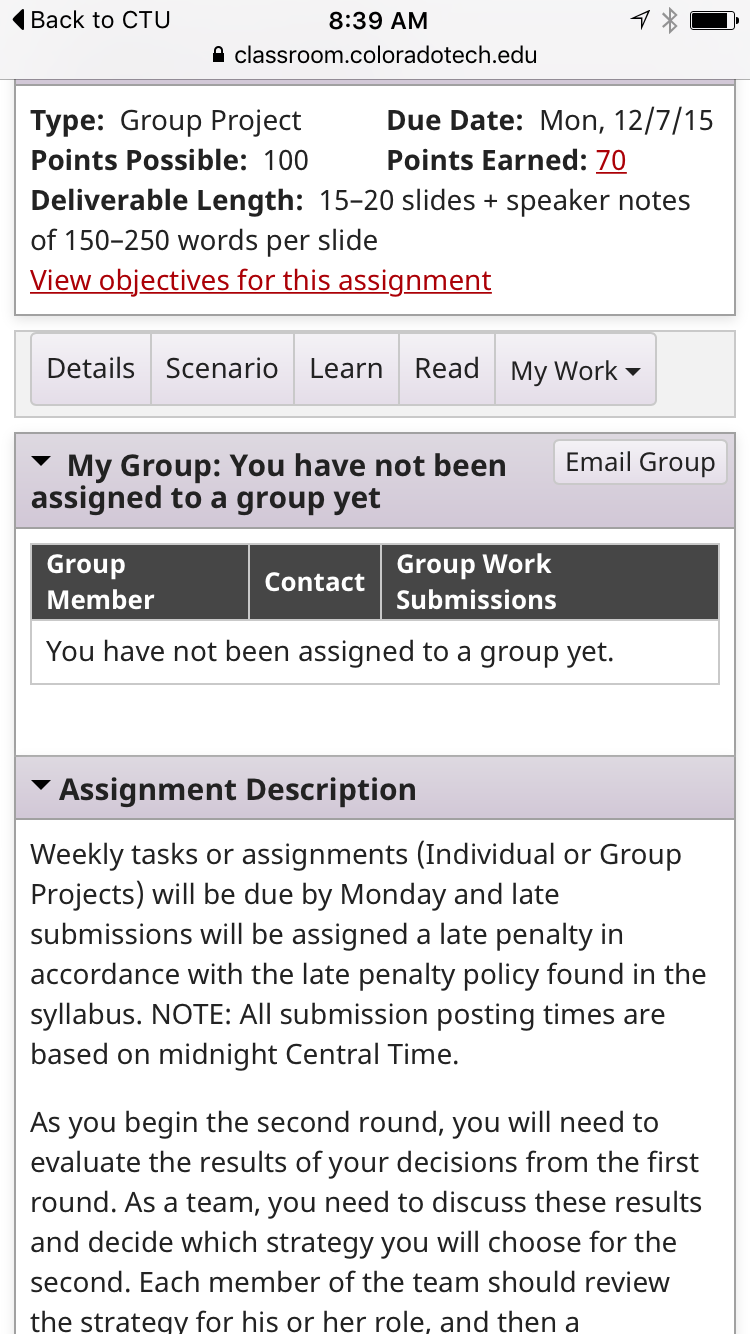The image size is (750, 1334).
Task: Switch to the Details tab
Action: click(91, 369)
